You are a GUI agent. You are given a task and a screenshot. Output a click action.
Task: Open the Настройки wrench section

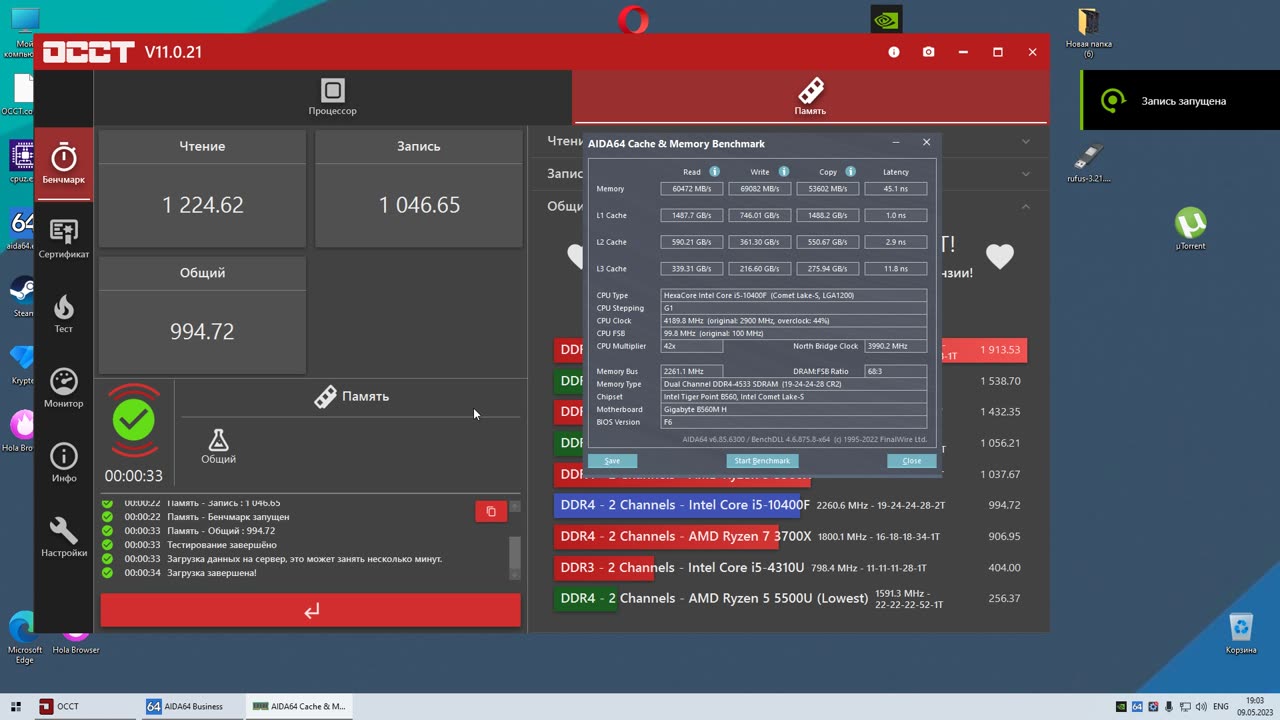[x=64, y=538]
